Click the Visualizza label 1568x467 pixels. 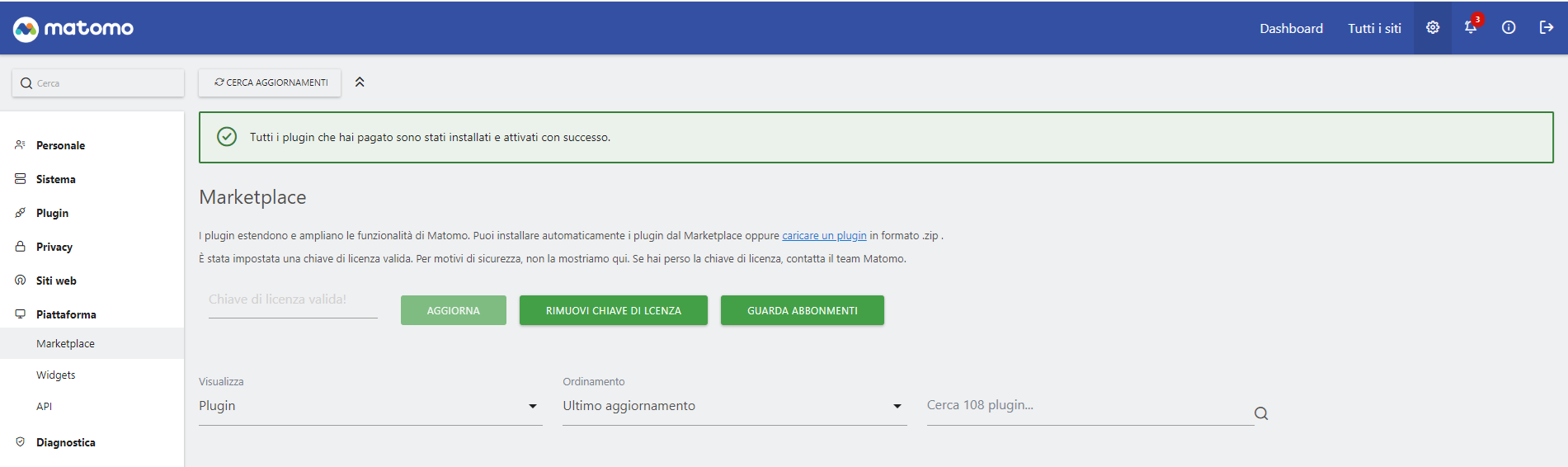pos(221,382)
